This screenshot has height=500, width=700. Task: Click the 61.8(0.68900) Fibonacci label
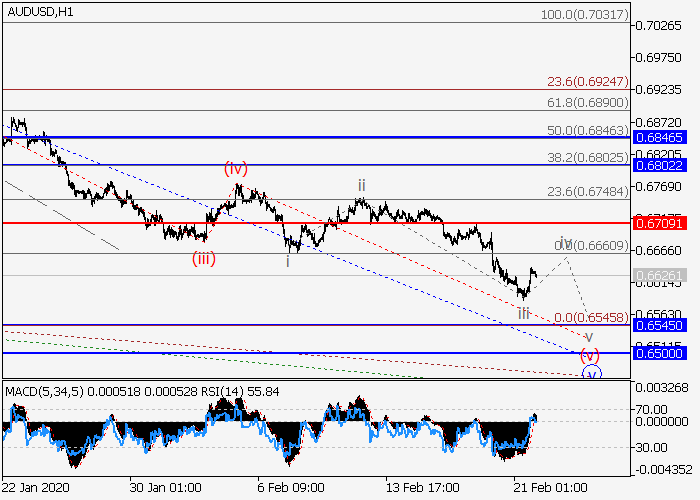coord(587,103)
